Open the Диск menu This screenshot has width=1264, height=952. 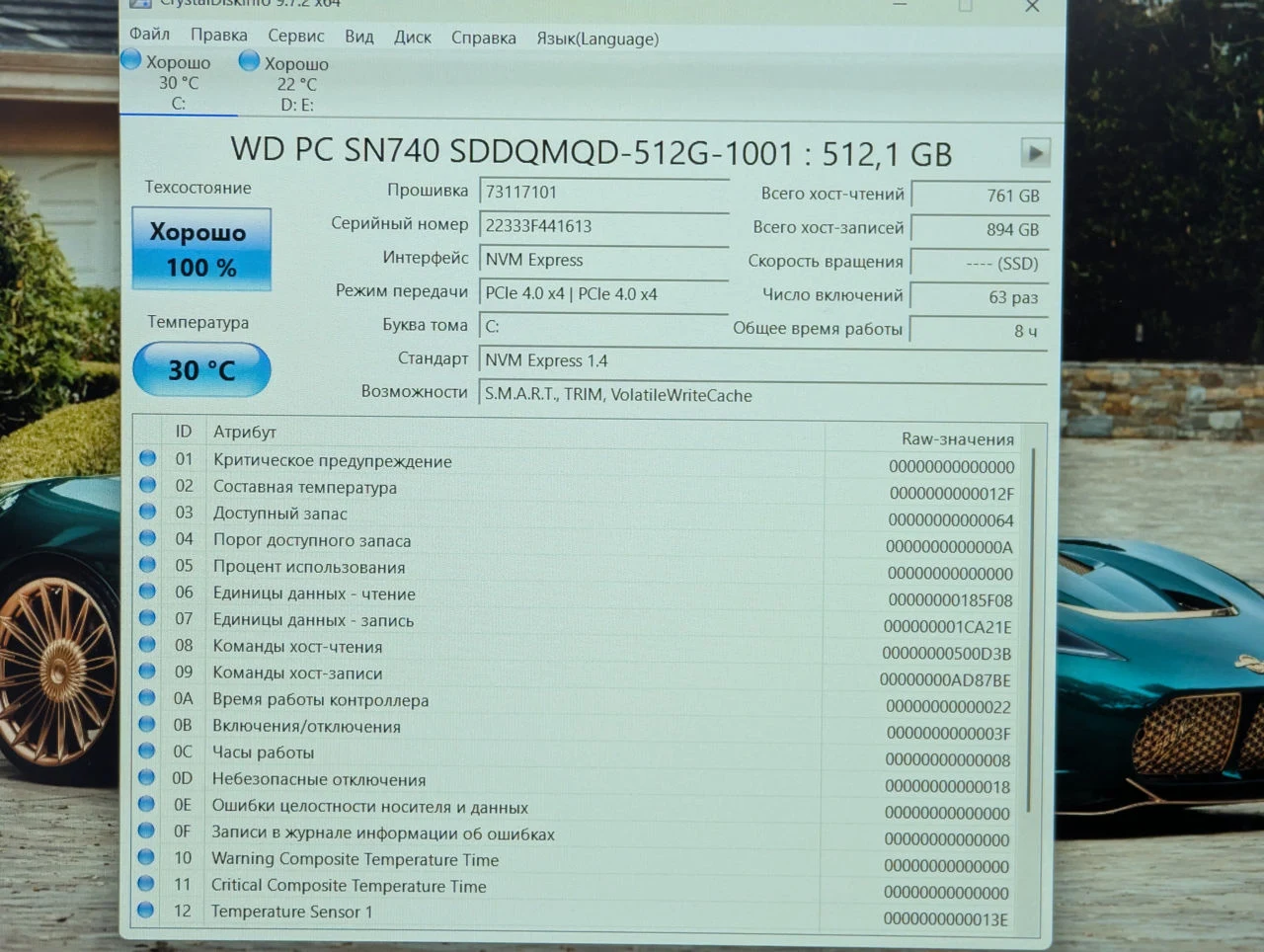413,38
